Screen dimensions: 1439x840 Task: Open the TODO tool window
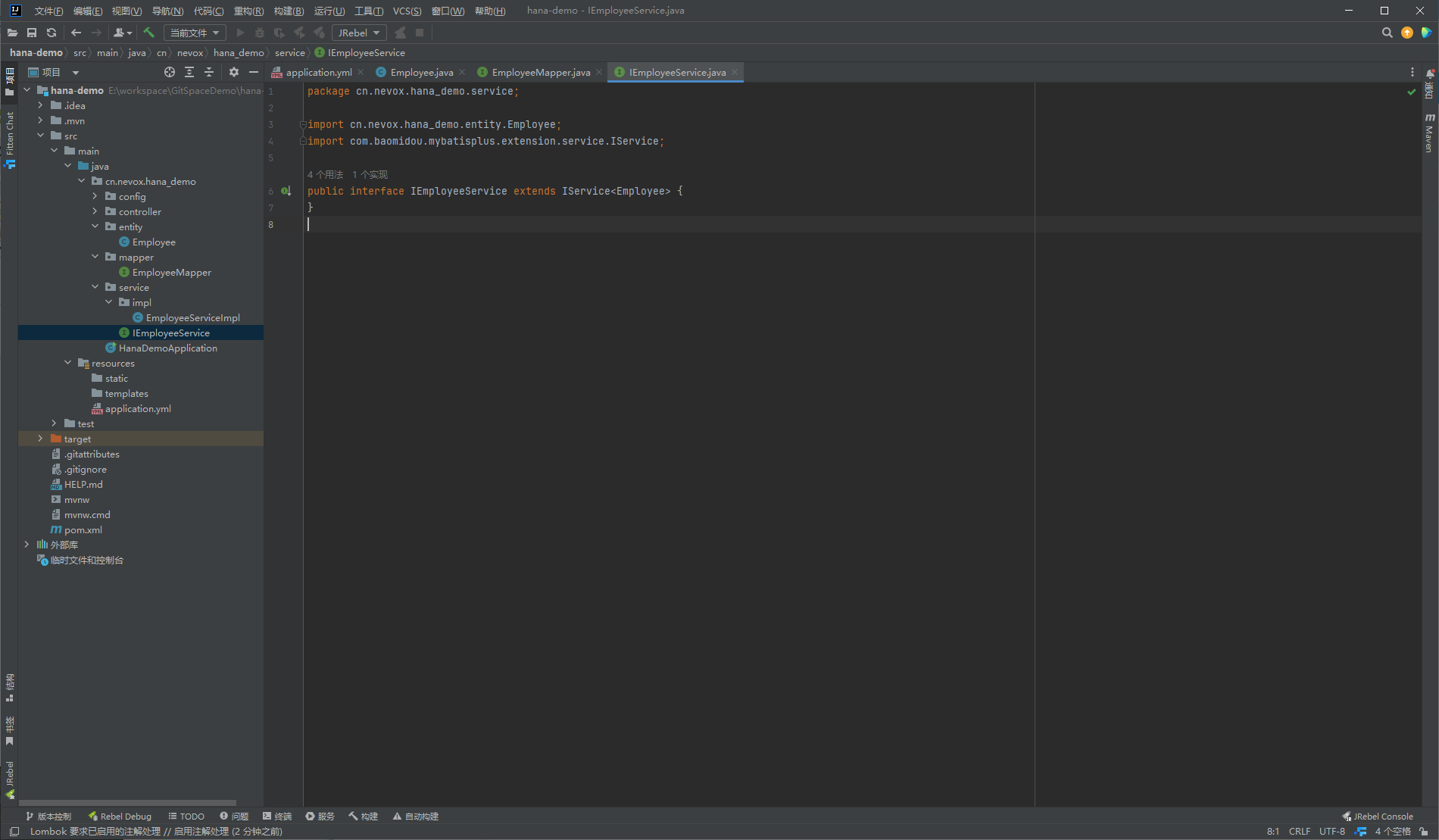[186, 817]
